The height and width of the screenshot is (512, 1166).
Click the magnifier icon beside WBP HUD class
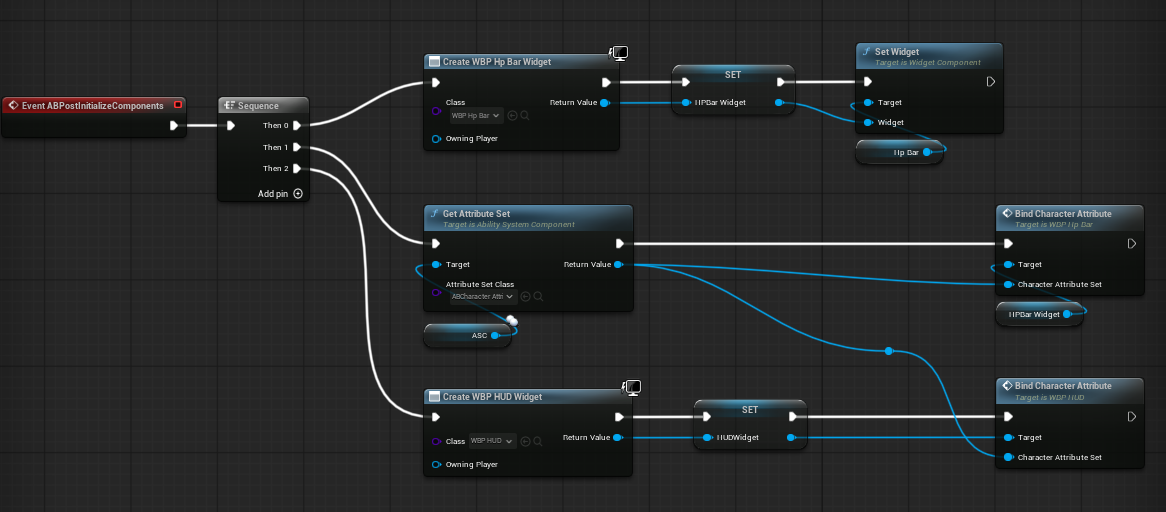point(538,441)
